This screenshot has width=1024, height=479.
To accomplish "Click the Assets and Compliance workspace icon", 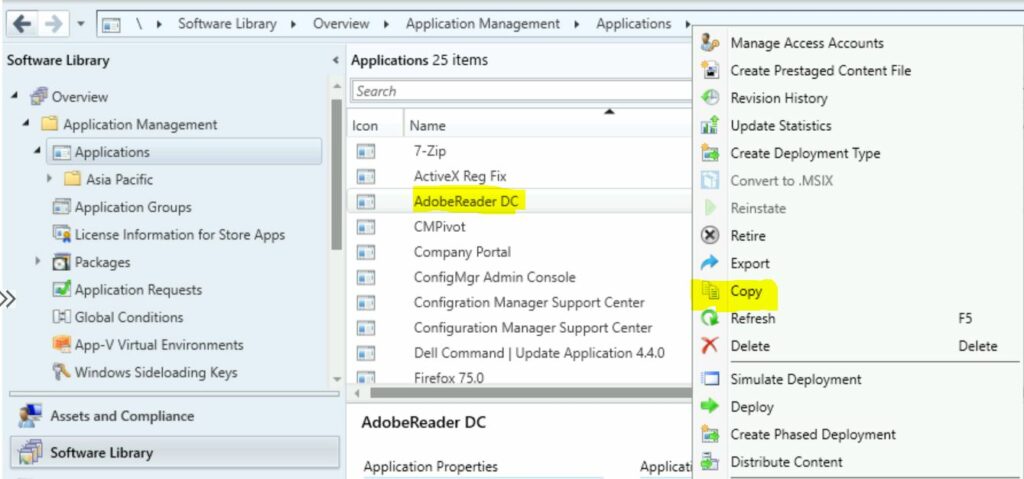I will [x=30, y=416].
